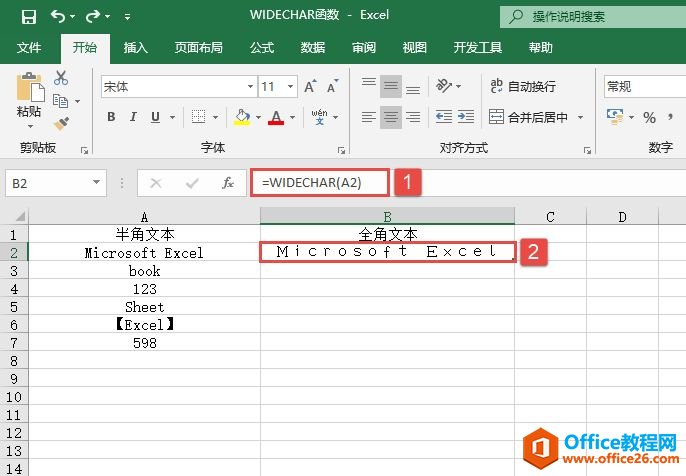Open the font size 11 dropdown
Viewport: 686px width, 476px height.
(x=290, y=86)
